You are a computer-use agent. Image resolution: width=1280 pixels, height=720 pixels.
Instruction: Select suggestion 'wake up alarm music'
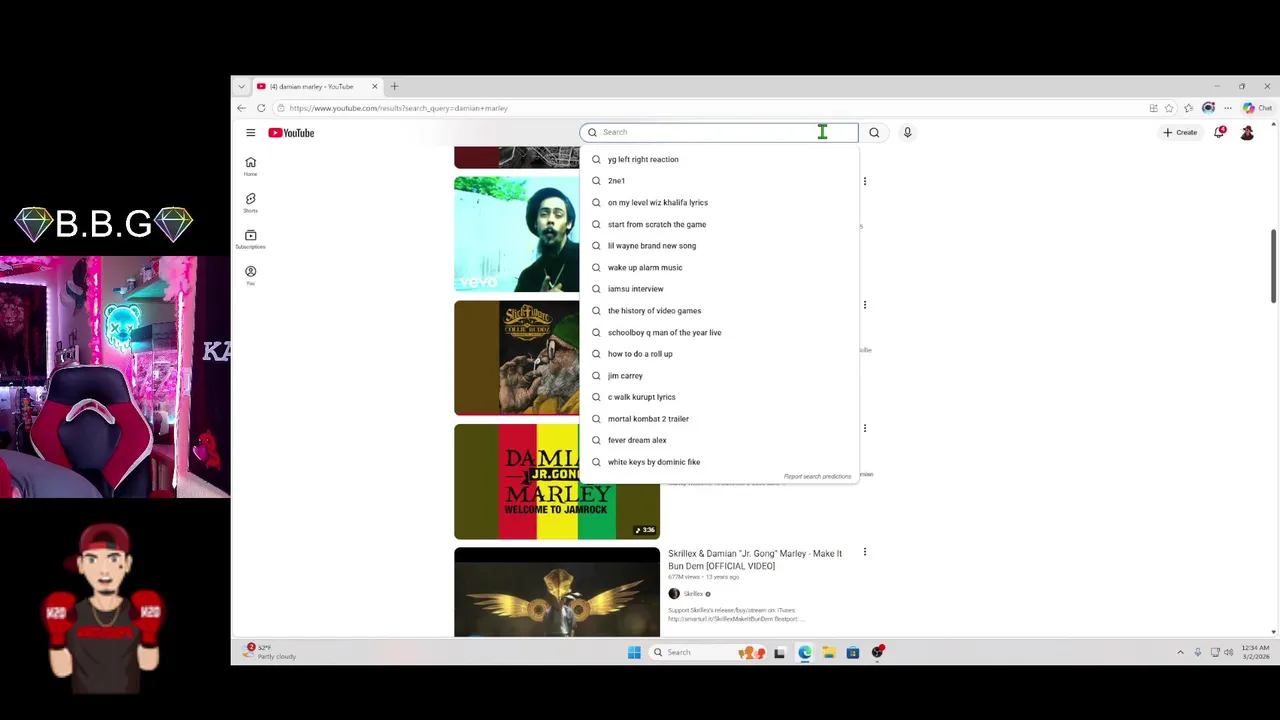(x=718, y=267)
